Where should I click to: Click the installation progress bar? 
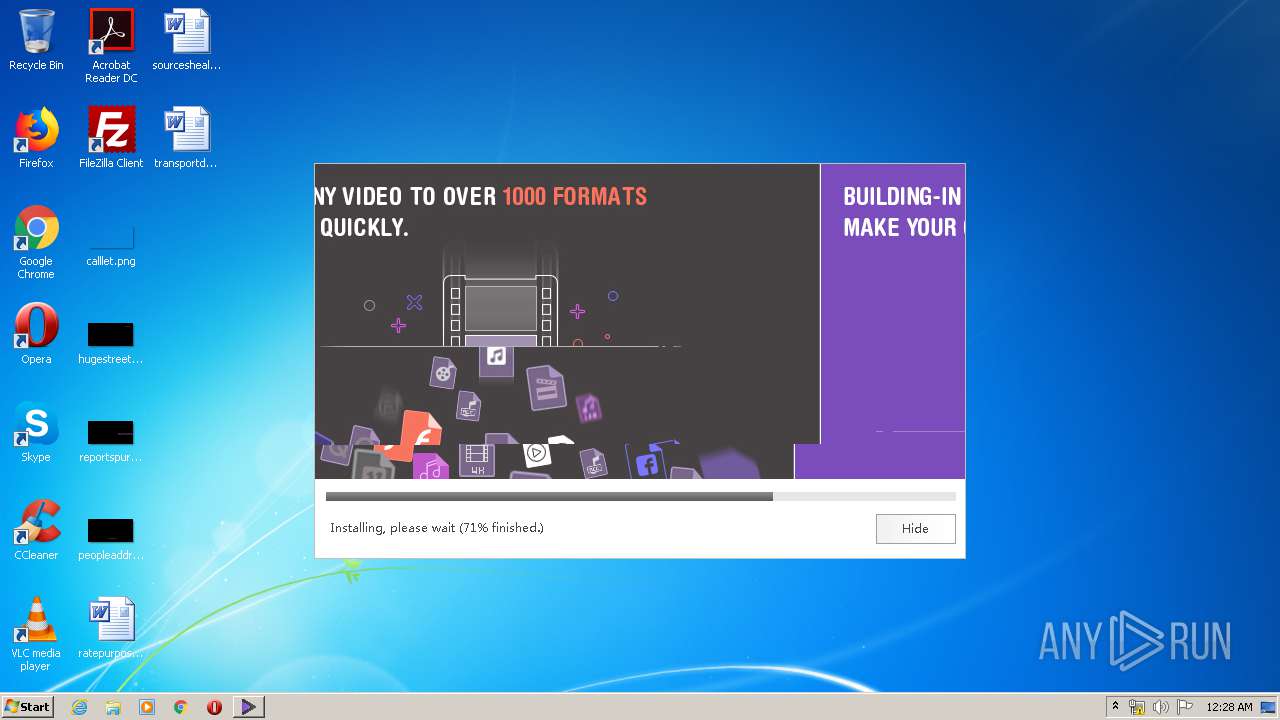pos(640,496)
